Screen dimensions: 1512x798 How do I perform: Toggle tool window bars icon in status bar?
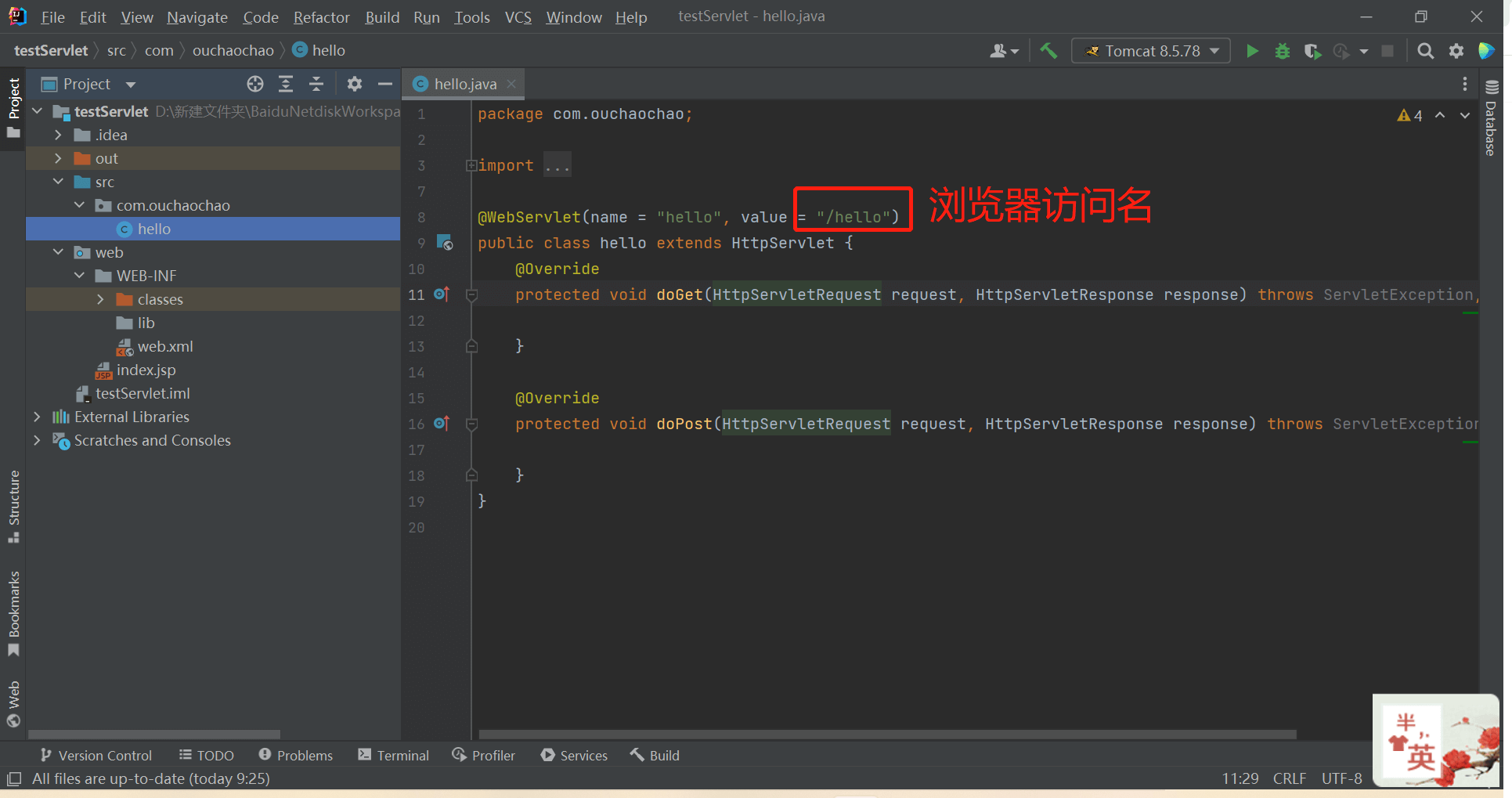click(14, 779)
